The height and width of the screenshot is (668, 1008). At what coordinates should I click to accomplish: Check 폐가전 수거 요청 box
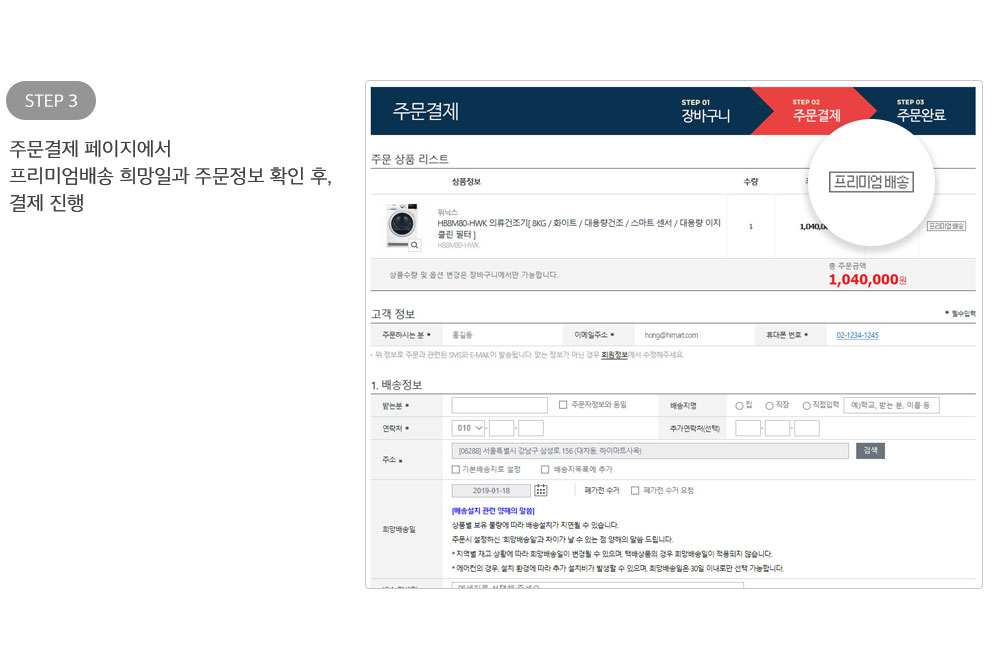point(635,491)
